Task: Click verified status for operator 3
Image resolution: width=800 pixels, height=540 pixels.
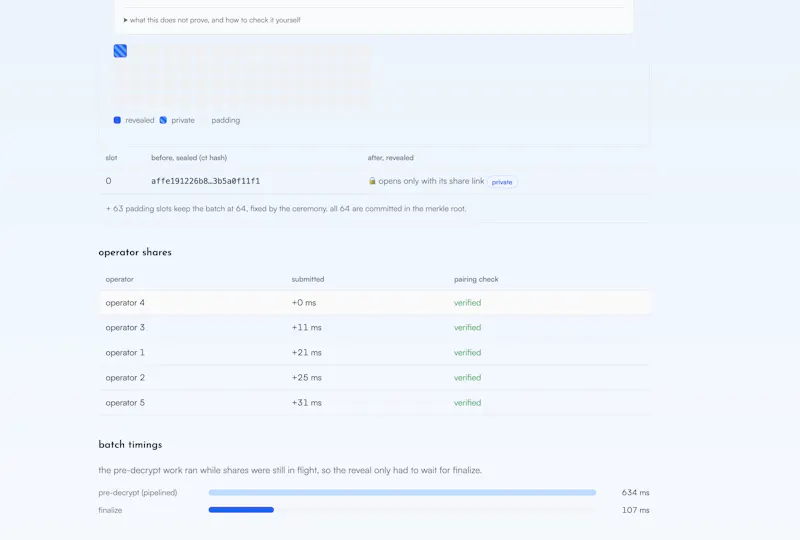Action: click(467, 328)
